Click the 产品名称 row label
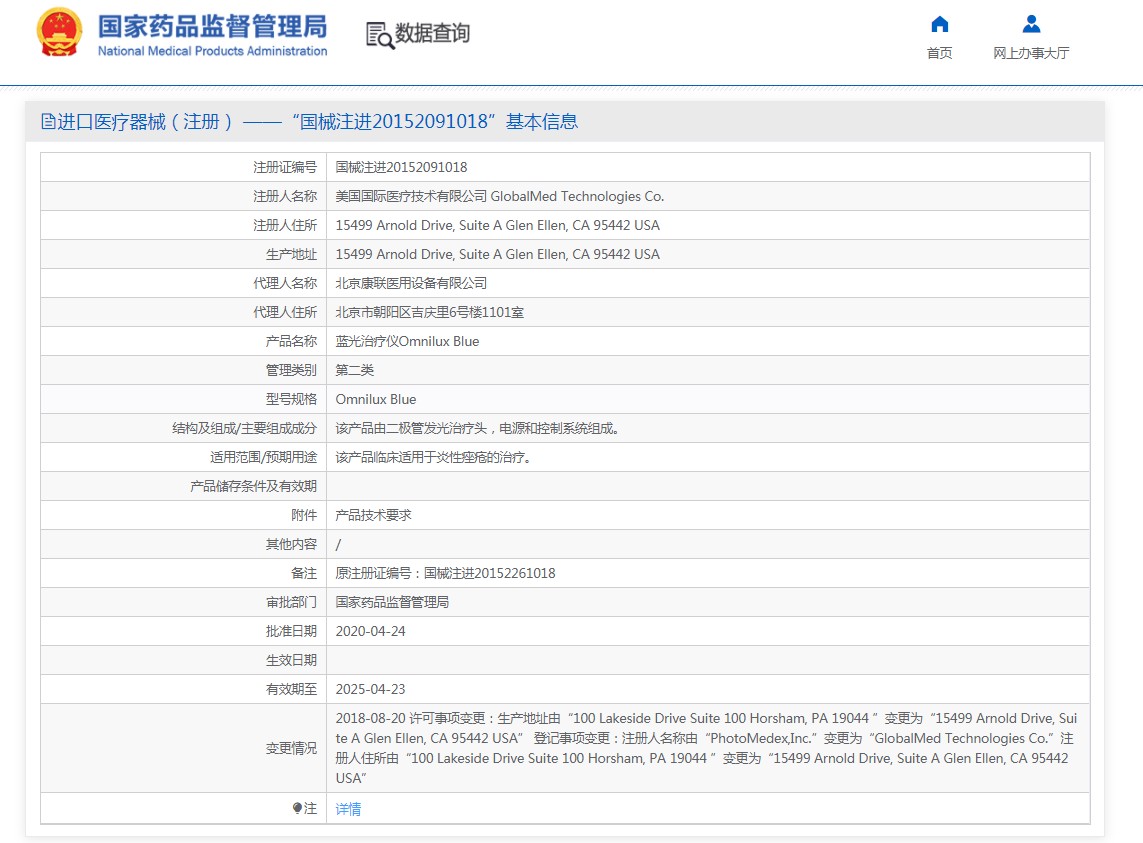 pyautogui.click(x=292, y=341)
